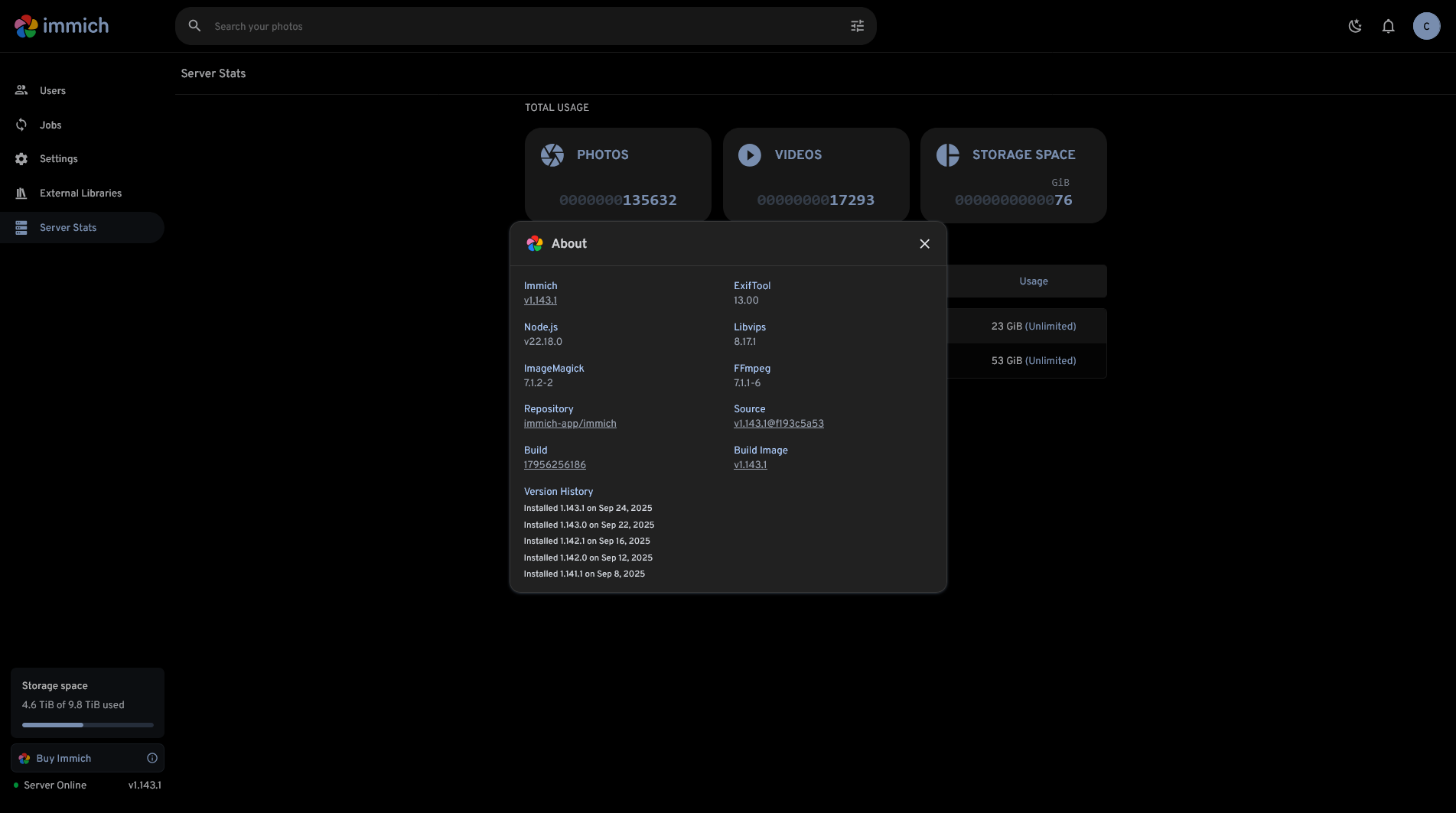
Task: Click the Server Online status text
Action: [55, 785]
